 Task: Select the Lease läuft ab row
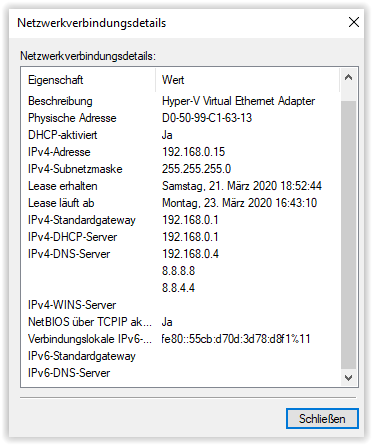click(181, 203)
